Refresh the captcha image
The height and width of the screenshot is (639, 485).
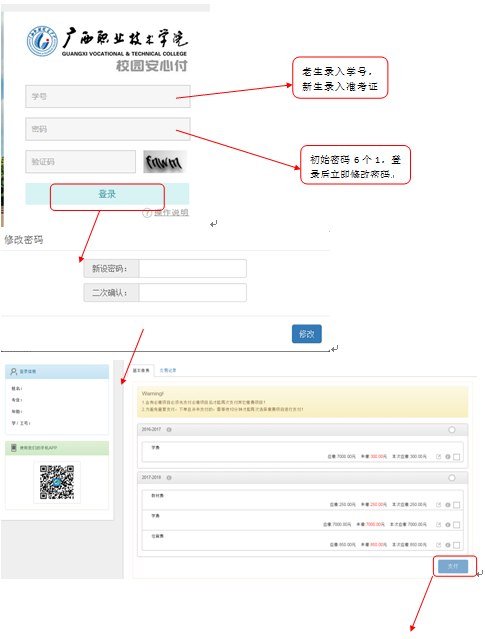pyautogui.click(x=165, y=162)
